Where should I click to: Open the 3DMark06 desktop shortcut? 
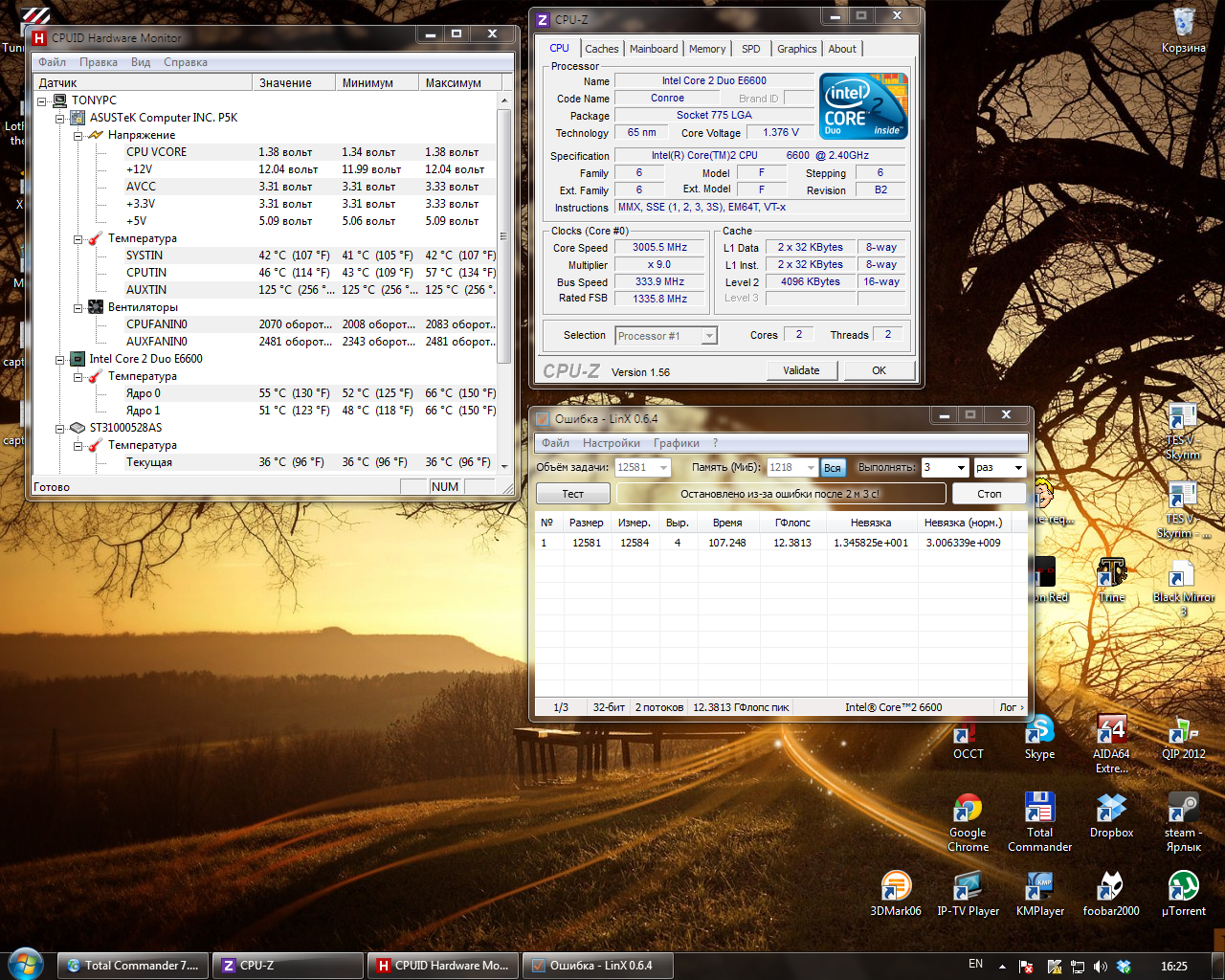coord(896,886)
